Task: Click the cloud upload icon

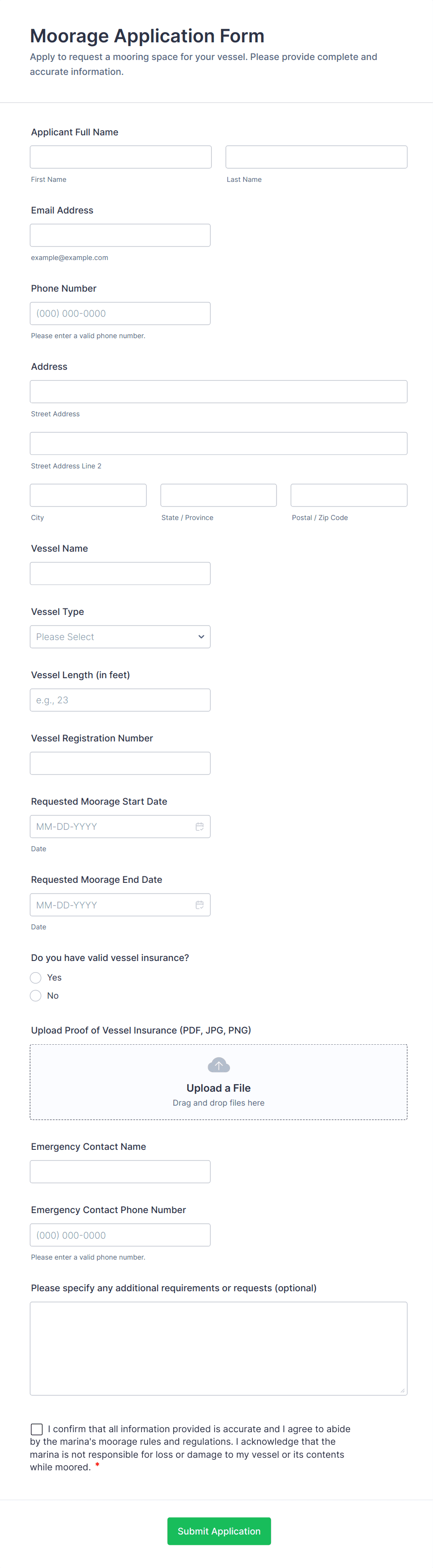Action: 219,1065
